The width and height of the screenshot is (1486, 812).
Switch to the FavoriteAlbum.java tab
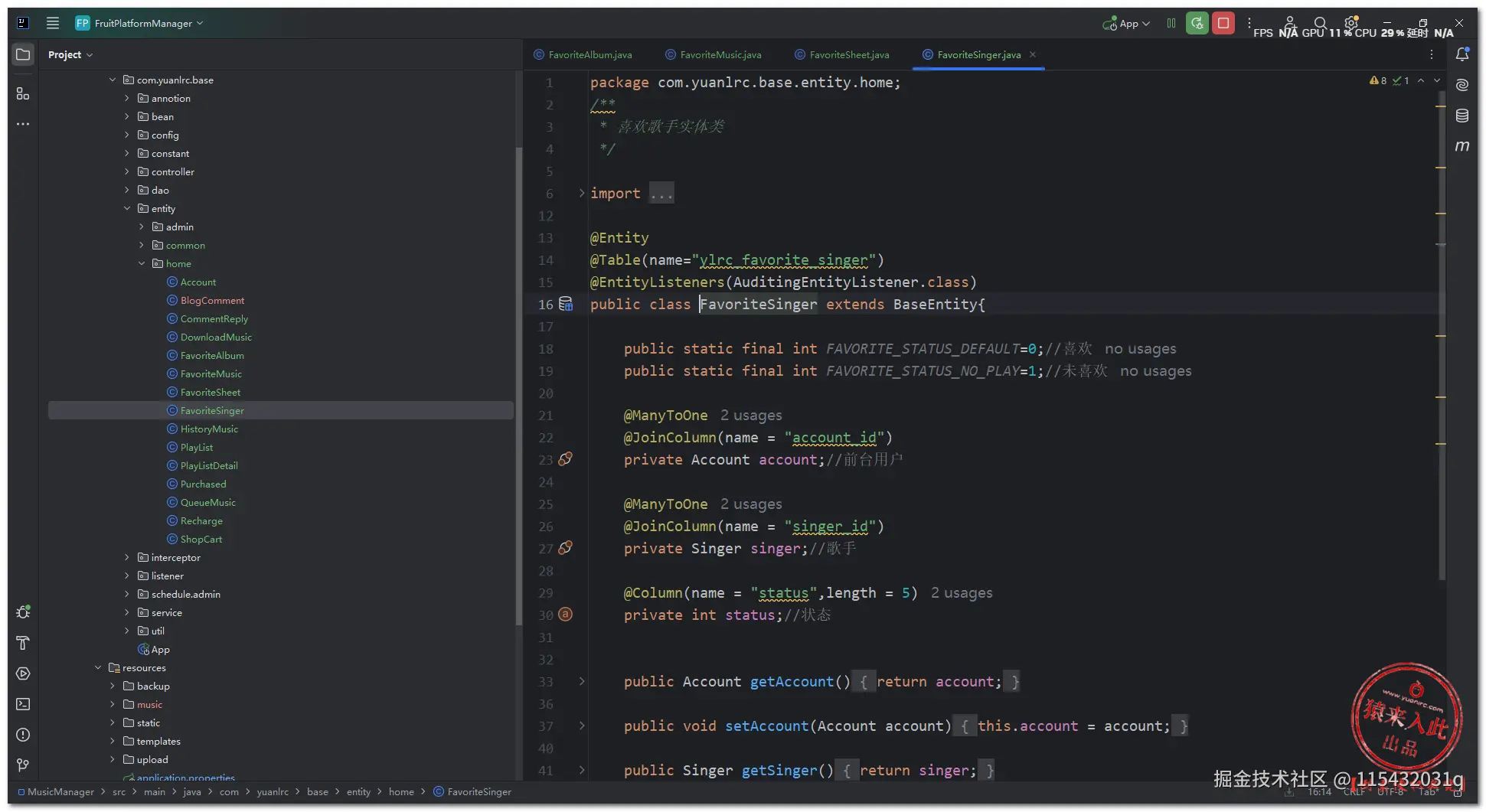click(x=583, y=54)
